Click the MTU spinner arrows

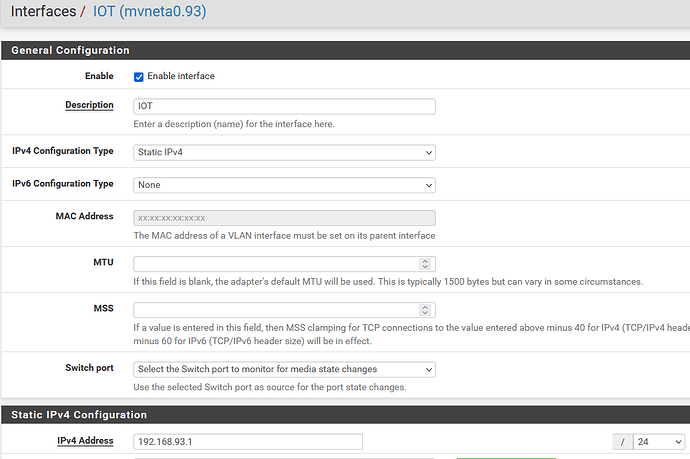(425, 264)
